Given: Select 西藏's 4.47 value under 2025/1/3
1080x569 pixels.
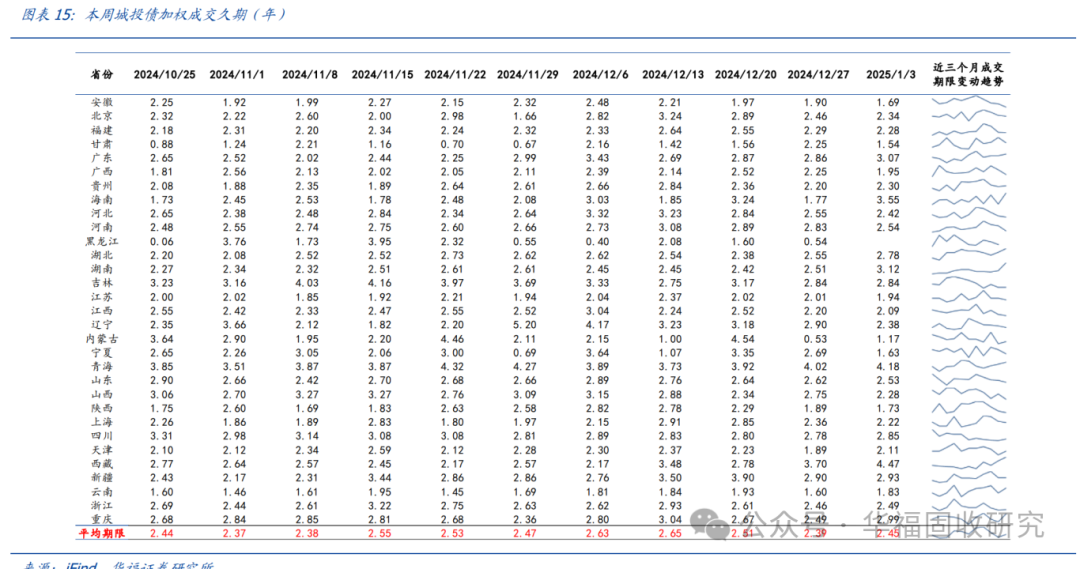Looking at the screenshot, I should [888, 465].
